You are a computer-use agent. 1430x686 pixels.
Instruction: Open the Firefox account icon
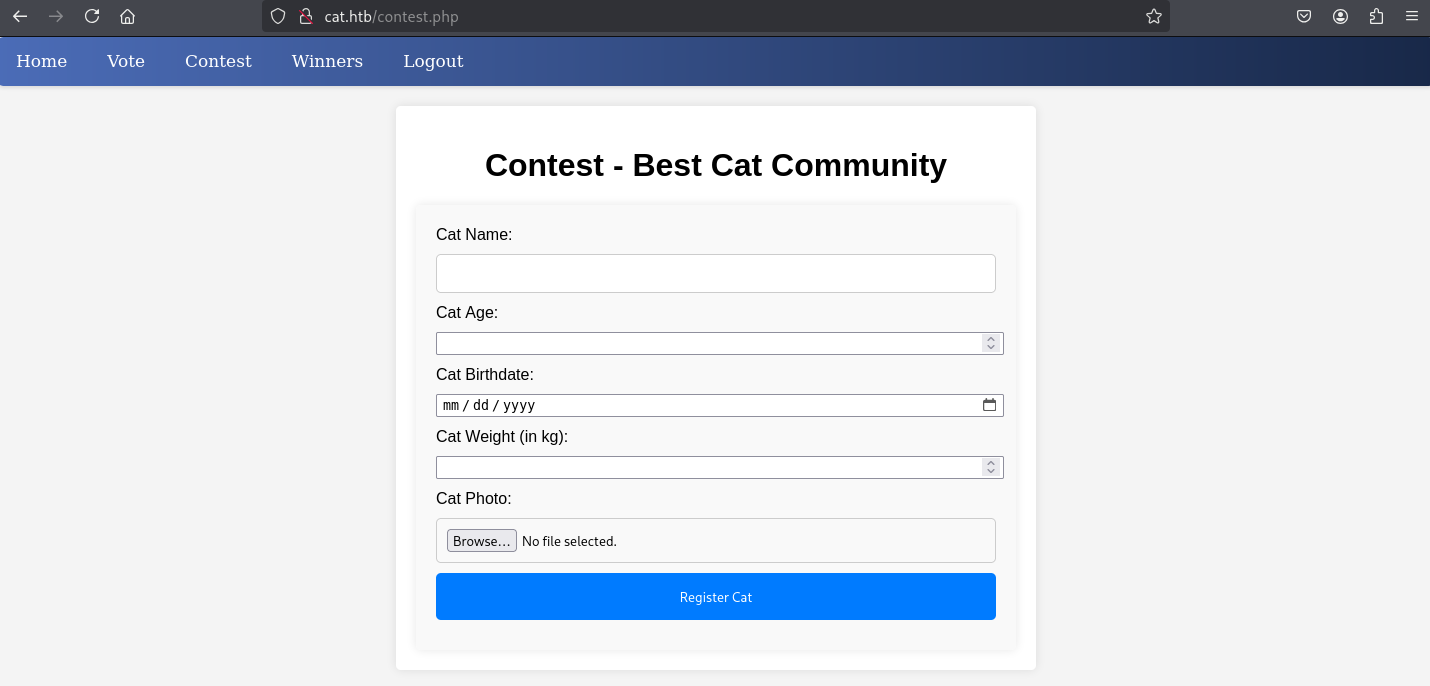[1340, 16]
